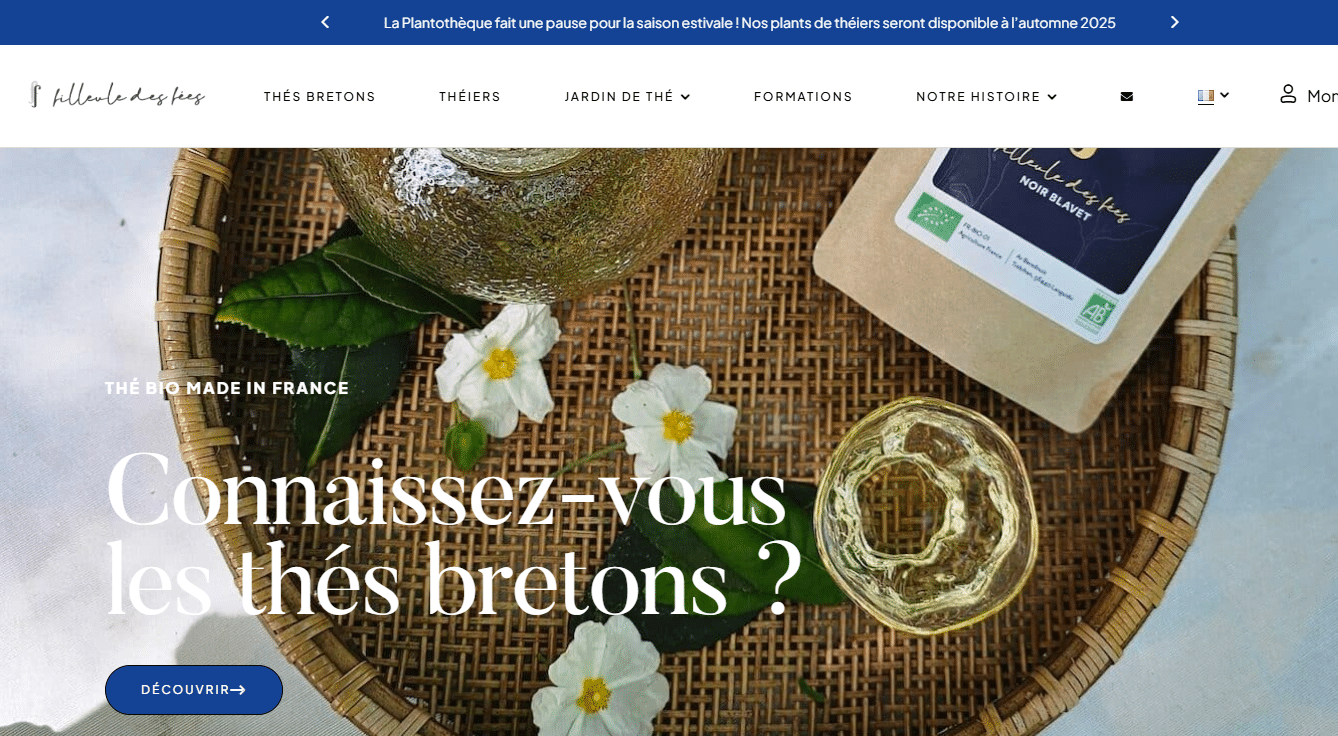The height and width of the screenshot is (736, 1338).
Task: Open the language selector dropdown chevron
Action: 1224,95
